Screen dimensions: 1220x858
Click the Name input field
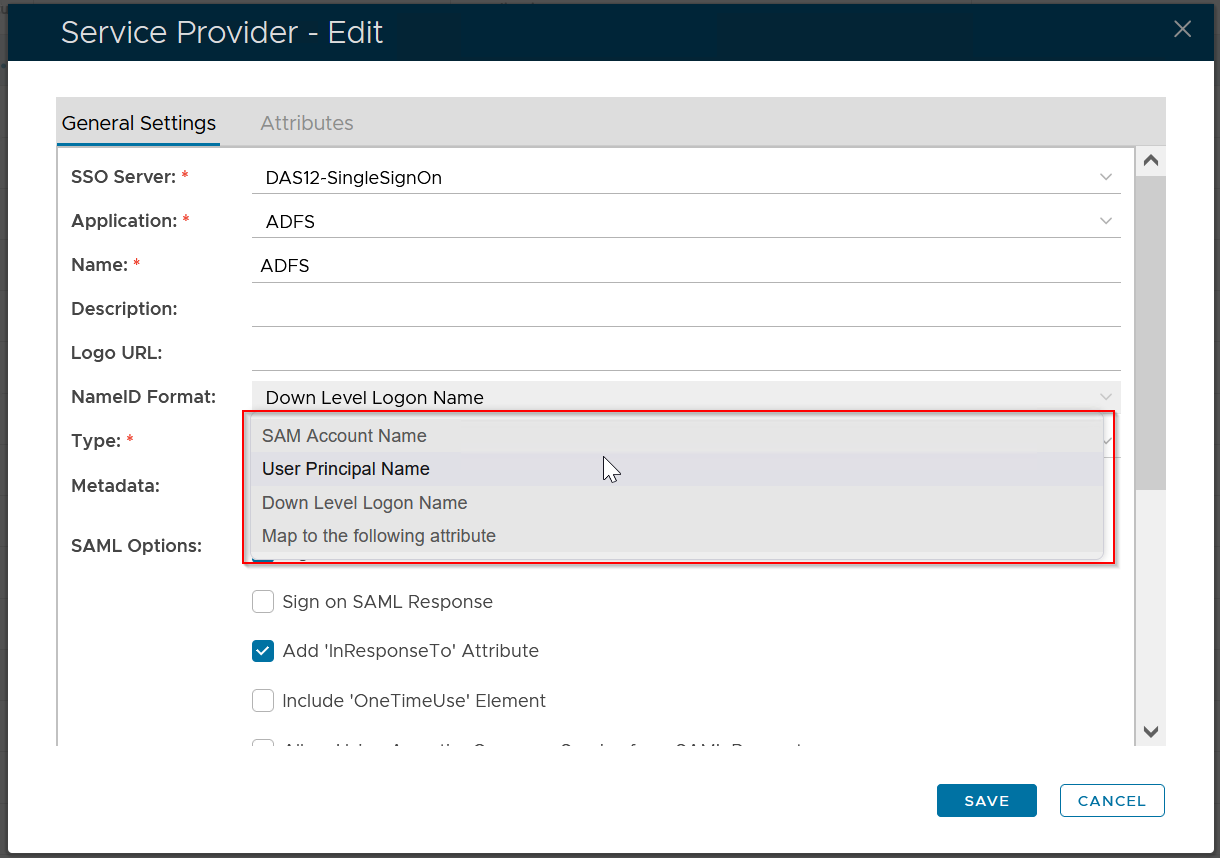pos(685,266)
